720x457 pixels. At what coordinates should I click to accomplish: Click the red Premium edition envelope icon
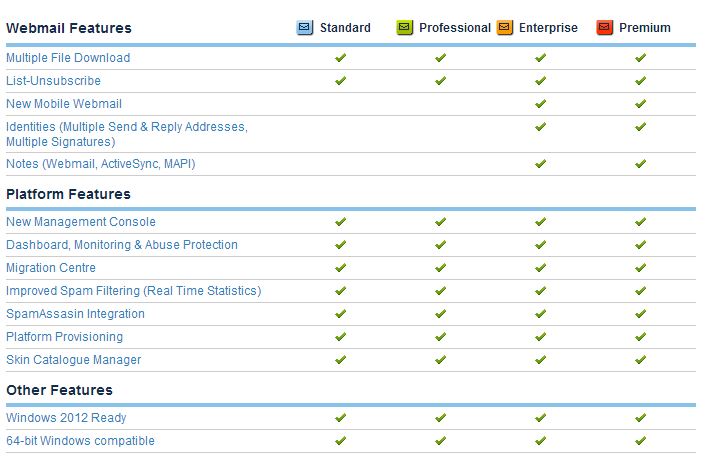pyautogui.click(x=605, y=28)
